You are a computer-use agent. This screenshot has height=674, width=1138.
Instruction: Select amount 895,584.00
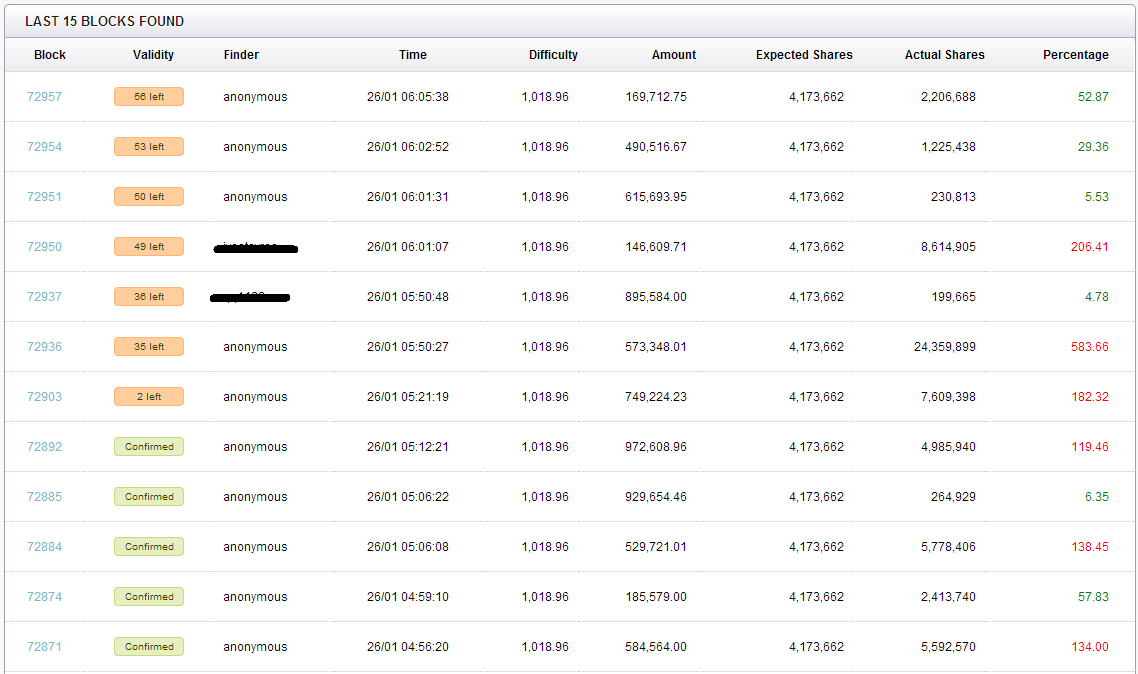pos(656,297)
